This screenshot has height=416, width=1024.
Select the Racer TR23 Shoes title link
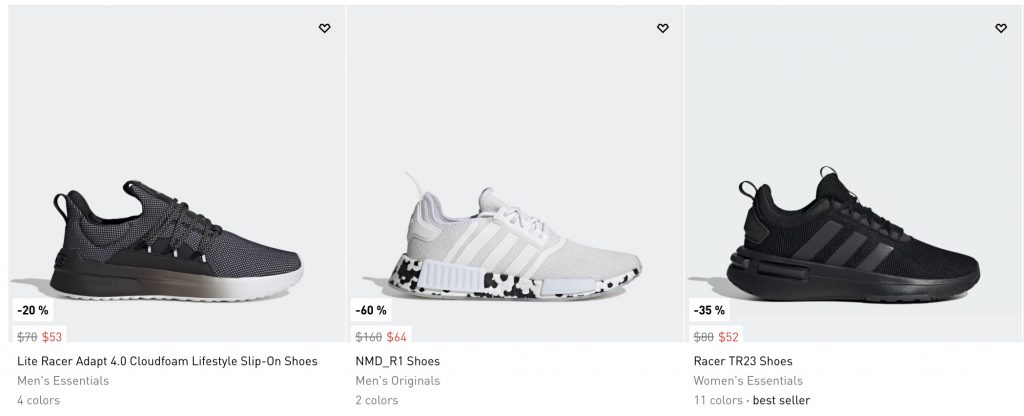[741, 361]
